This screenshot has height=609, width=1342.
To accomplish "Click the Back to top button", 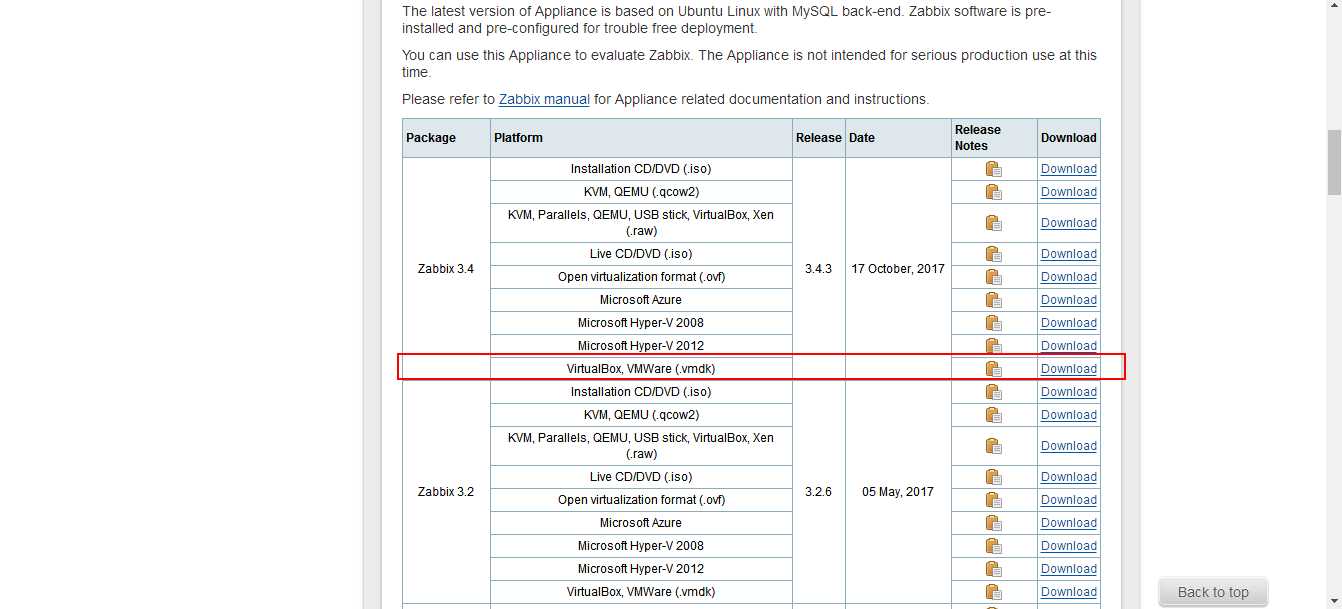I will point(1213,592).
